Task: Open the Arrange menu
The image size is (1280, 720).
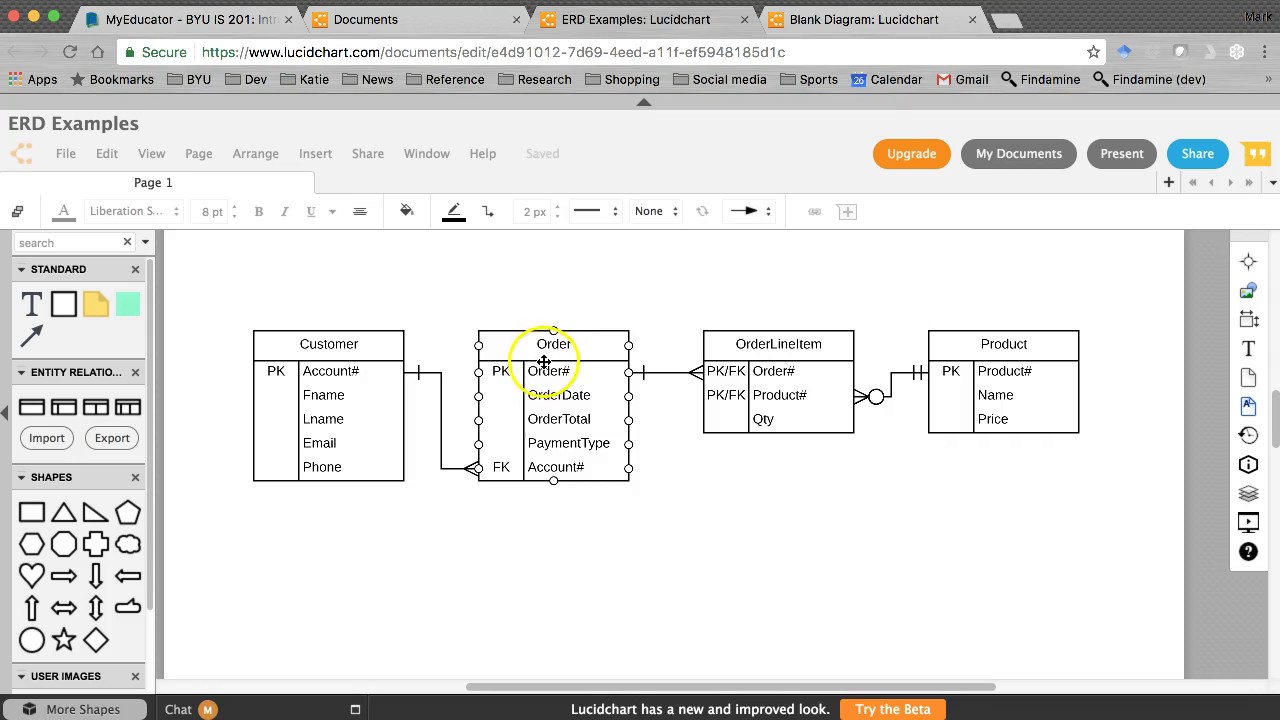Action: 255,153
